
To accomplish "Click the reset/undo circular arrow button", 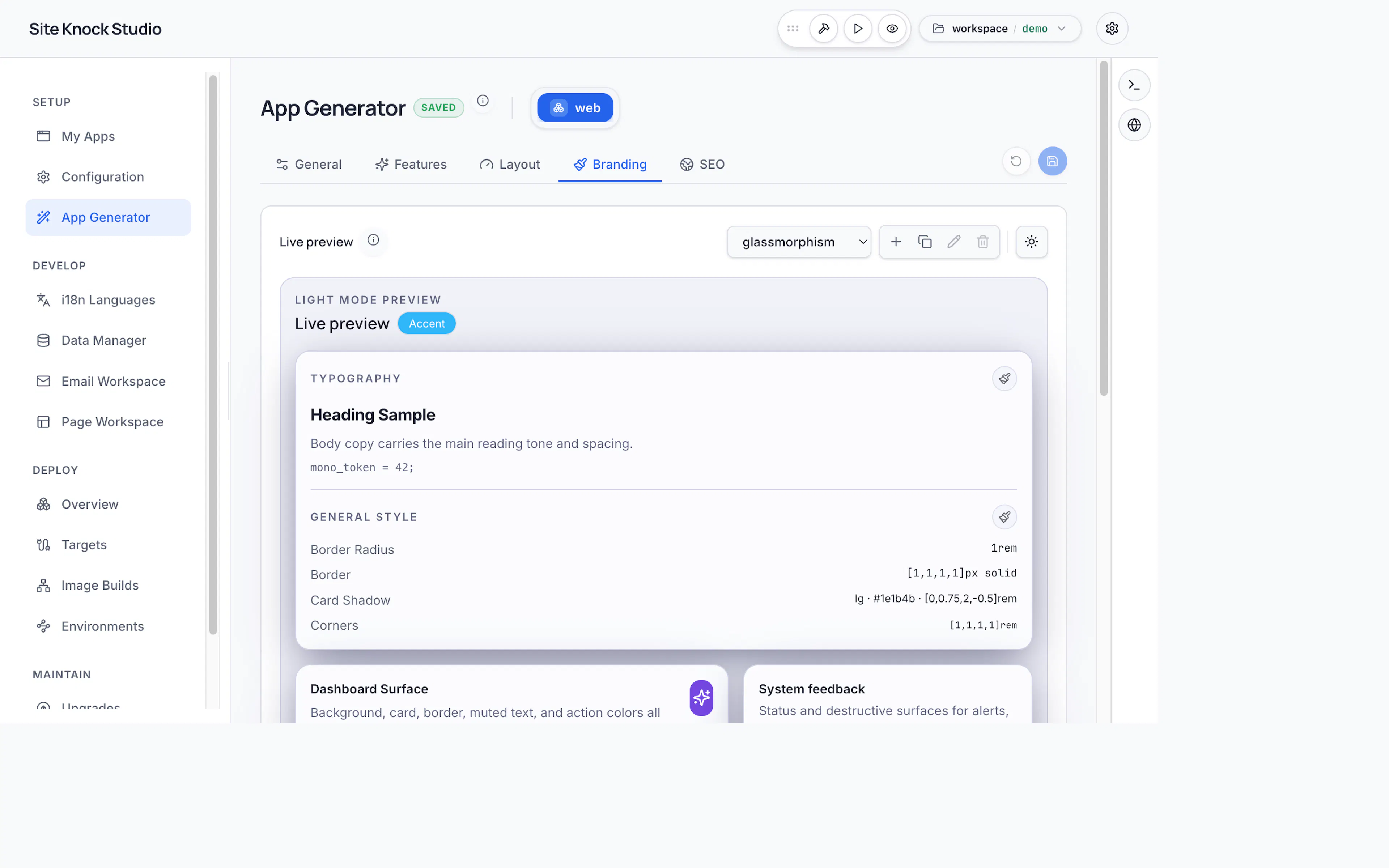I will (1016, 161).
